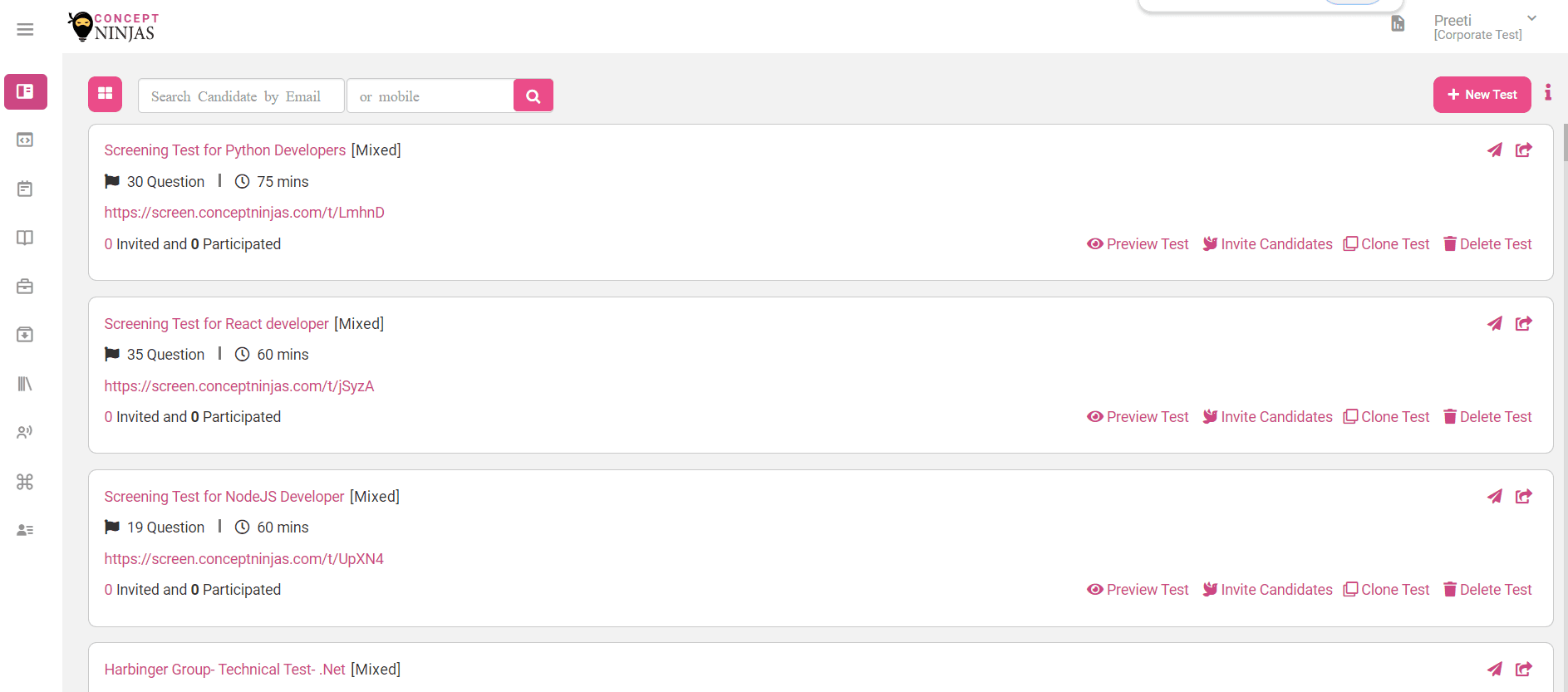Click the command symbol sidebar icon

(25, 482)
